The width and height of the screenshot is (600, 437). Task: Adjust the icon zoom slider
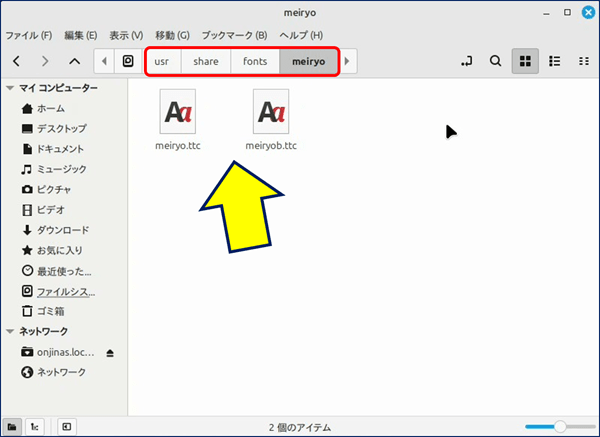click(x=560, y=426)
